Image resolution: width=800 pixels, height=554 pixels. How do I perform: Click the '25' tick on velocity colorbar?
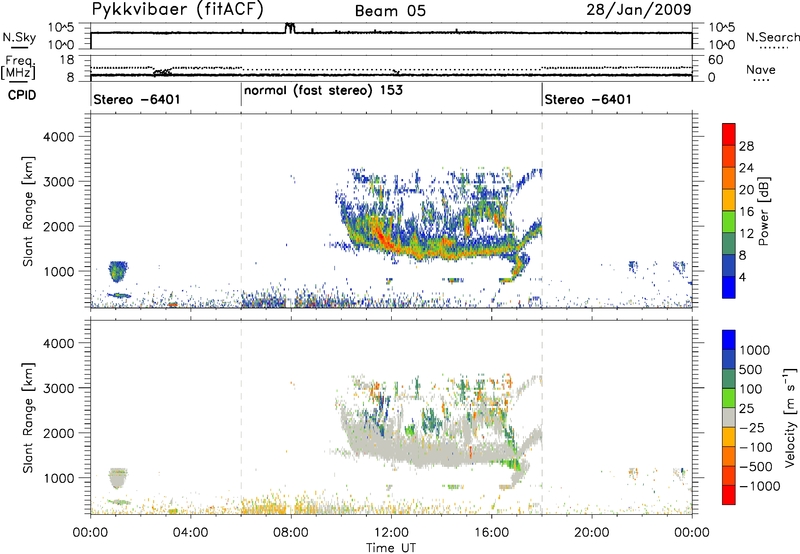[746, 408]
